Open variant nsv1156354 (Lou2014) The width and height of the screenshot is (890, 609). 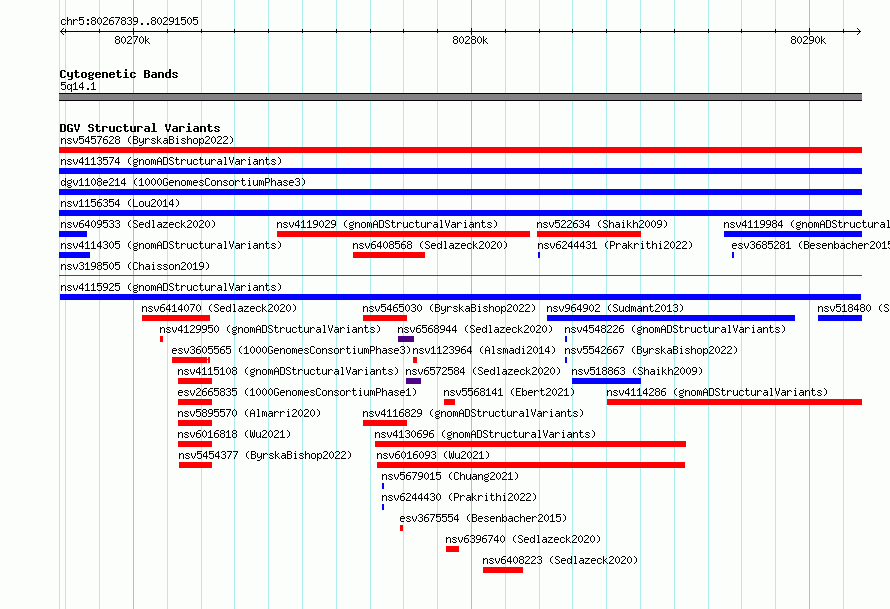(120, 203)
